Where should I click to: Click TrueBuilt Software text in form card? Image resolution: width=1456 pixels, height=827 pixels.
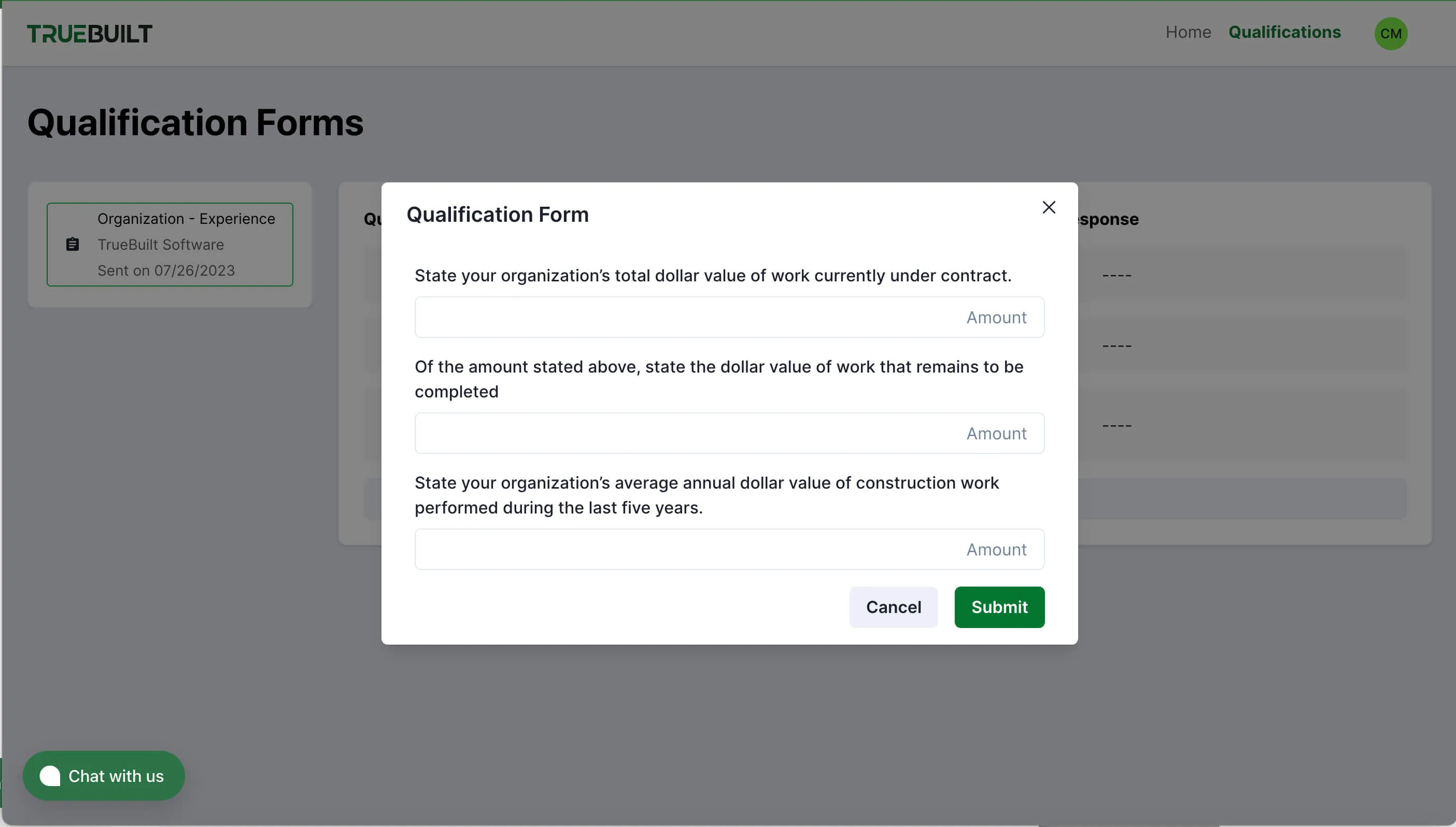click(x=160, y=244)
